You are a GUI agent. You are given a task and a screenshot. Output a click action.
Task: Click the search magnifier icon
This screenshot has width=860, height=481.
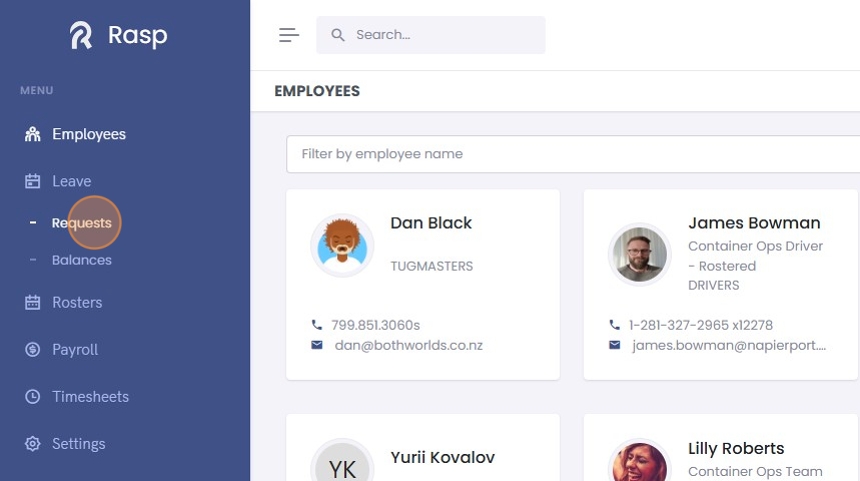[338, 35]
